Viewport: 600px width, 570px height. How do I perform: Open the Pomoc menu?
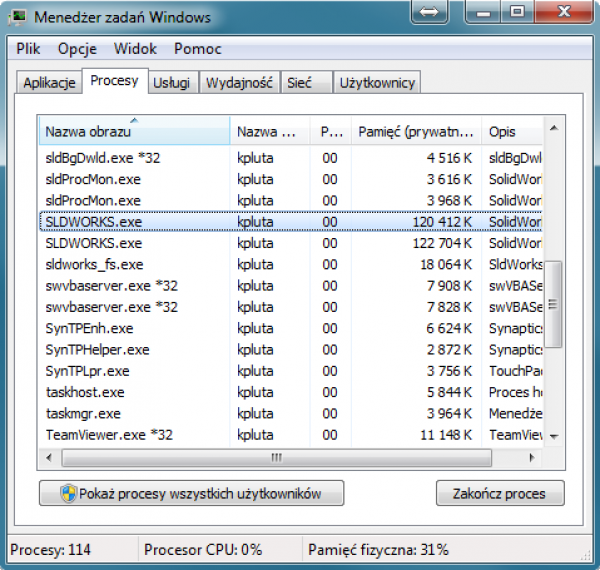[197, 49]
